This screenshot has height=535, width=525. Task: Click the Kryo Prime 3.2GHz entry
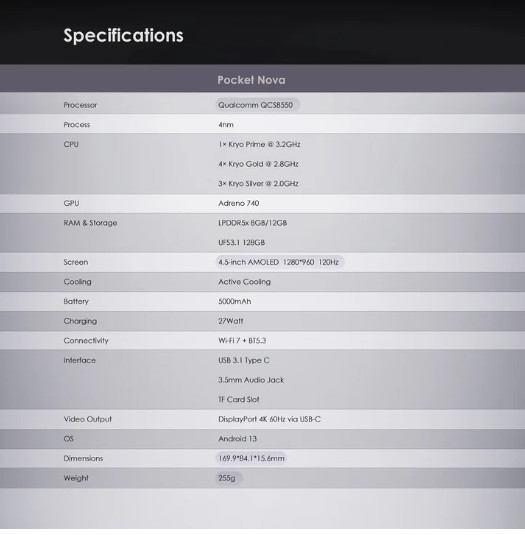pyautogui.click(x=259, y=144)
